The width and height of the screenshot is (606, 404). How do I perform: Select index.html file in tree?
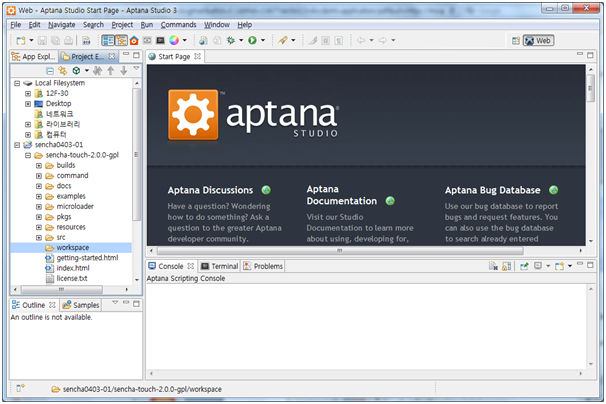click(73, 268)
